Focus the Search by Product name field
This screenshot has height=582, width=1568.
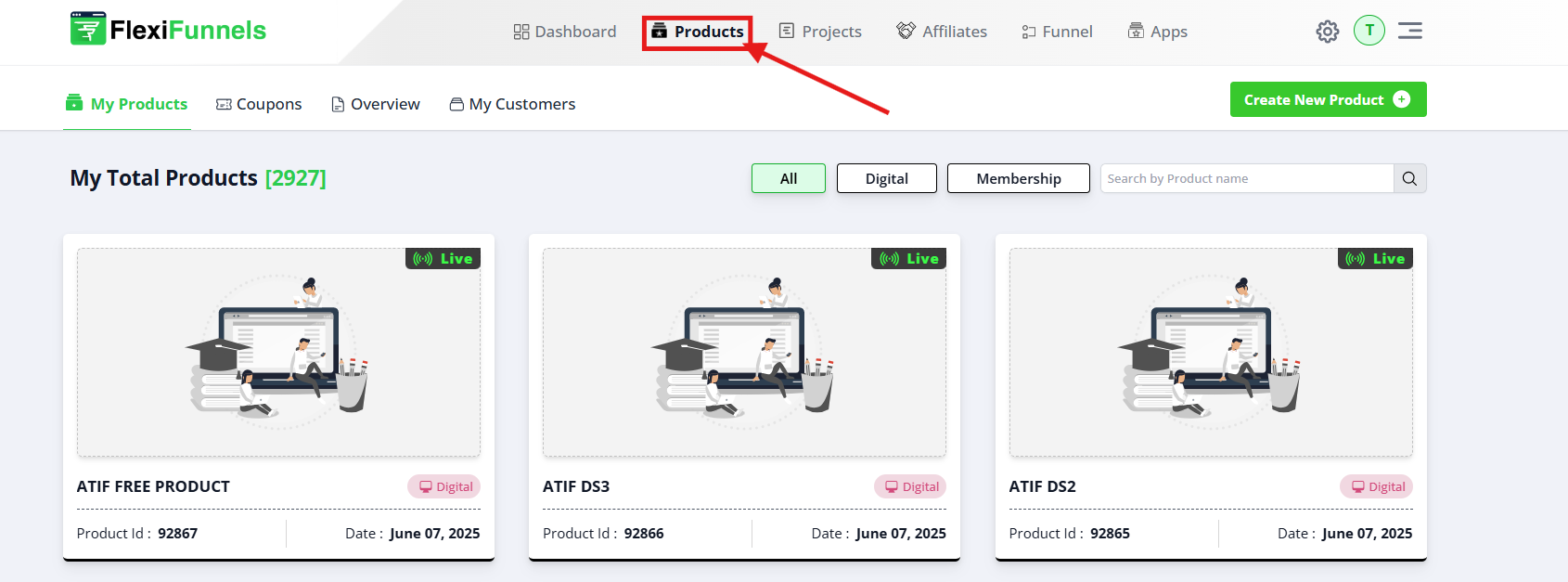point(1247,178)
